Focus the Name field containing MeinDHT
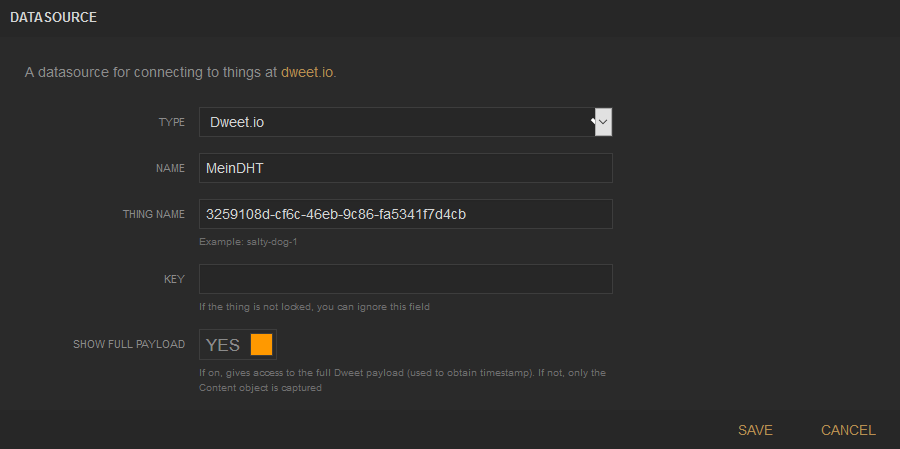This screenshot has width=900, height=449. click(405, 168)
